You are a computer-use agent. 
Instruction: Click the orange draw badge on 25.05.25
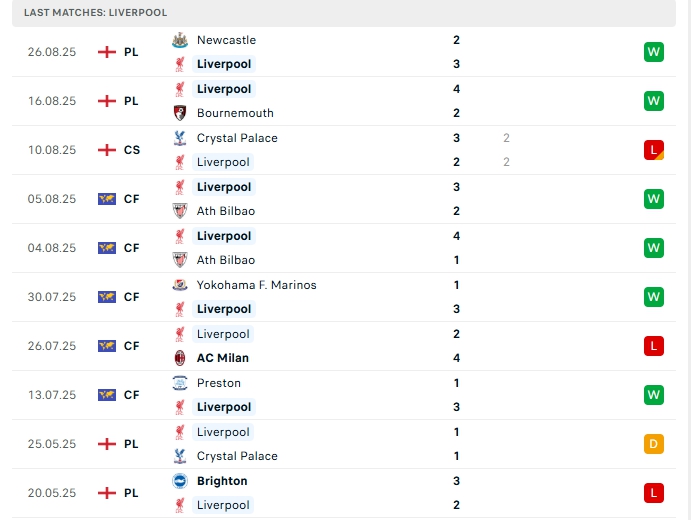click(654, 444)
